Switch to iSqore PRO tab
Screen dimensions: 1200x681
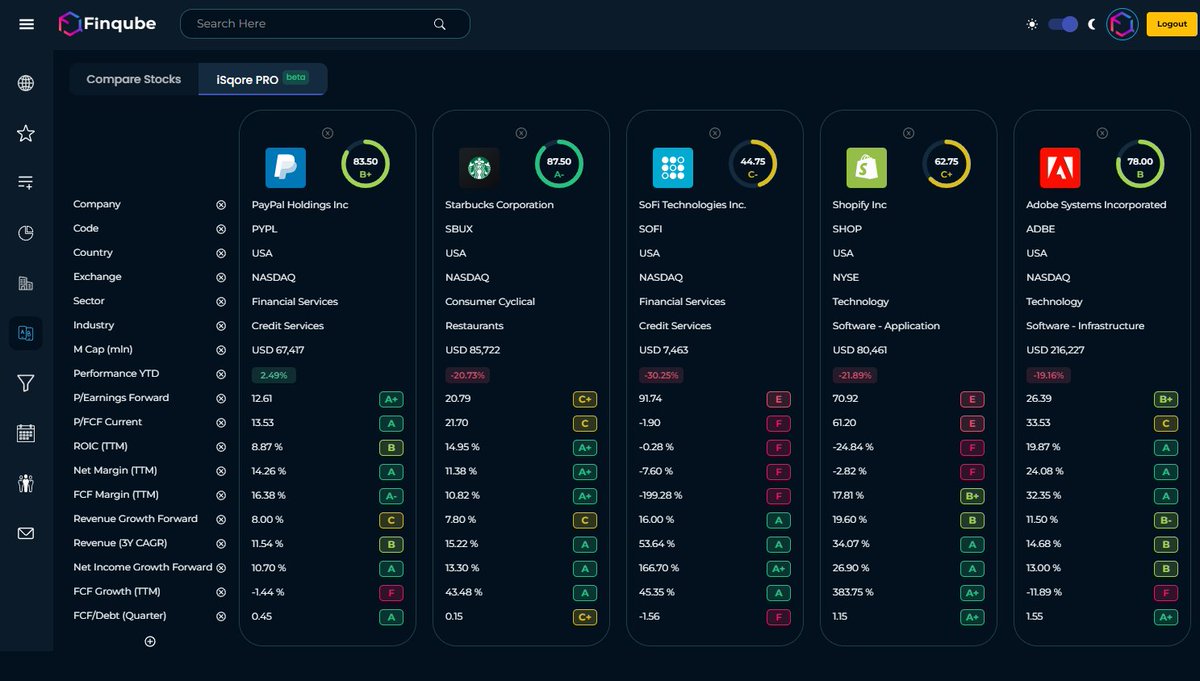pos(263,79)
